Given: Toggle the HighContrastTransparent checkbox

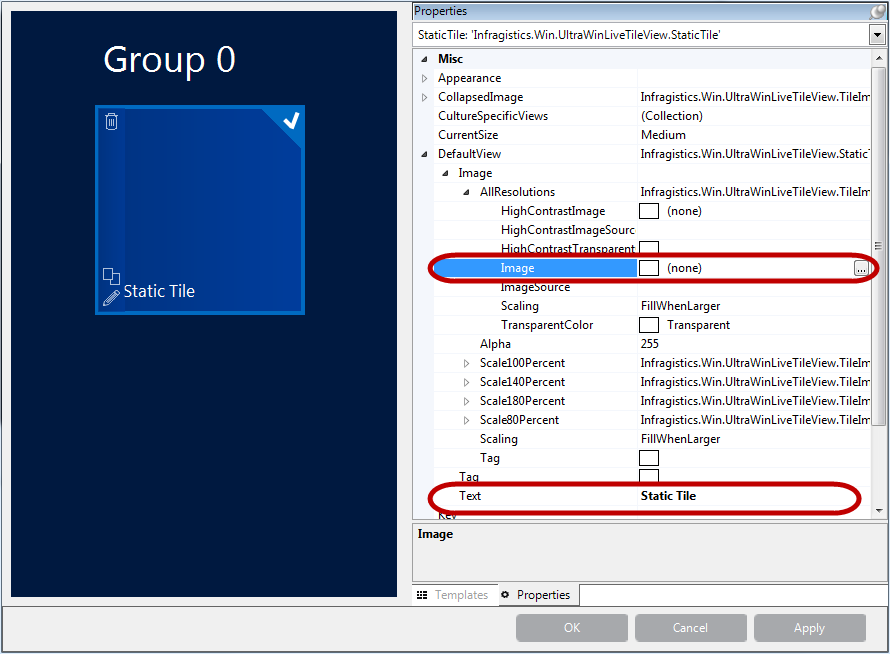Looking at the screenshot, I should [649, 248].
